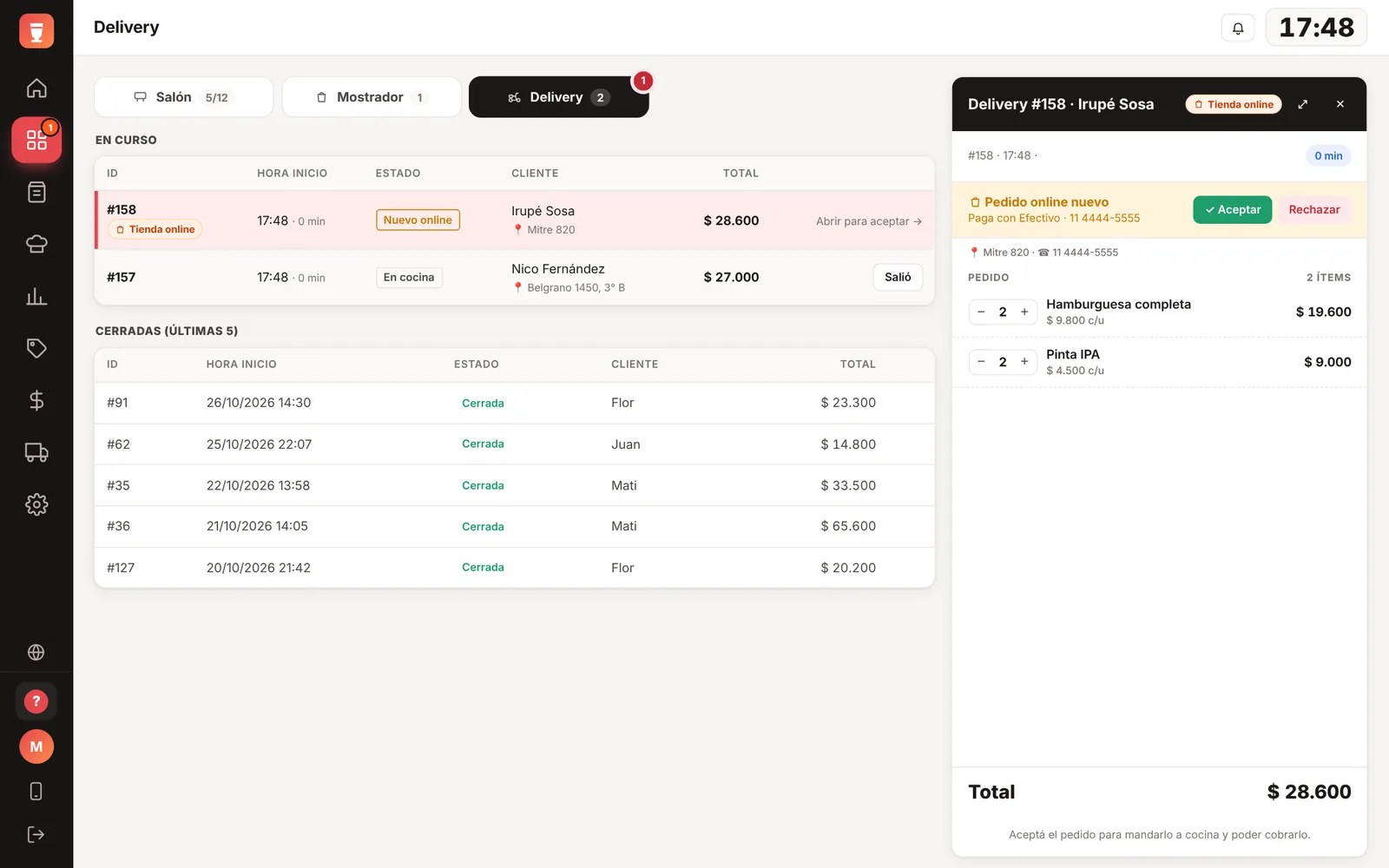Open order #157 row Nico Fernández
The image size is (1389, 868).
(x=515, y=277)
